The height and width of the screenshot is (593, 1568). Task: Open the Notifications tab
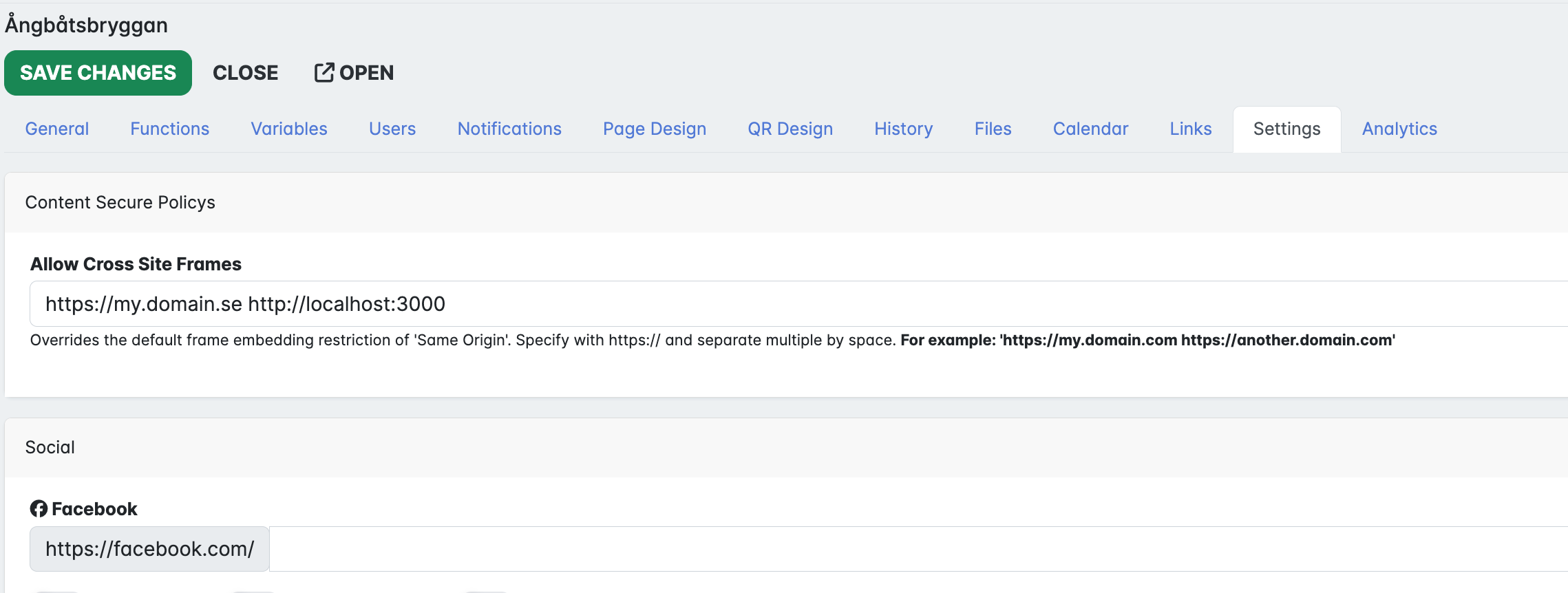509,129
